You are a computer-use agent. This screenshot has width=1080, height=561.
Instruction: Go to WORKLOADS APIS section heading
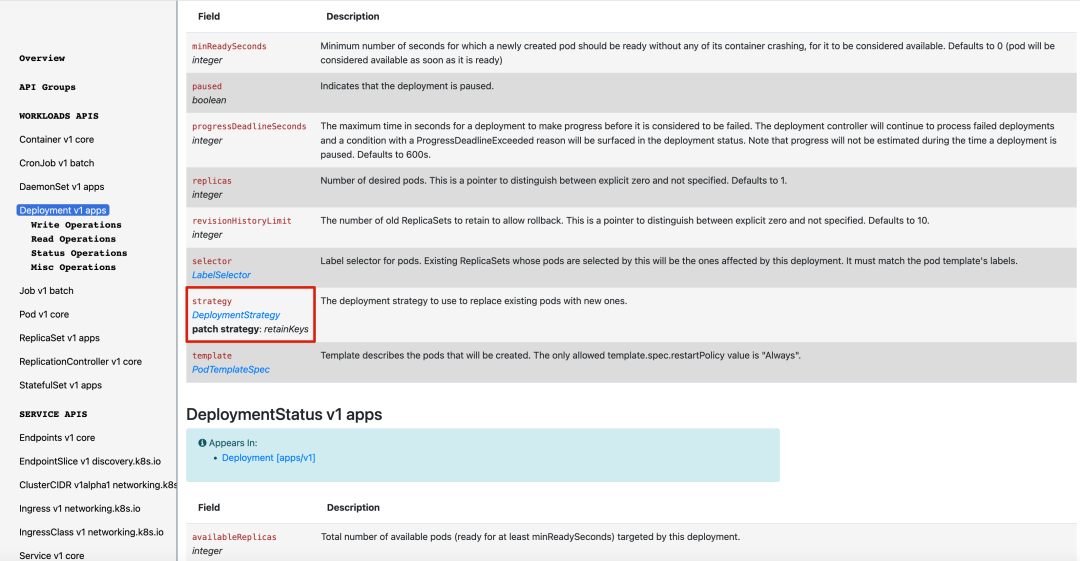tap(59, 116)
